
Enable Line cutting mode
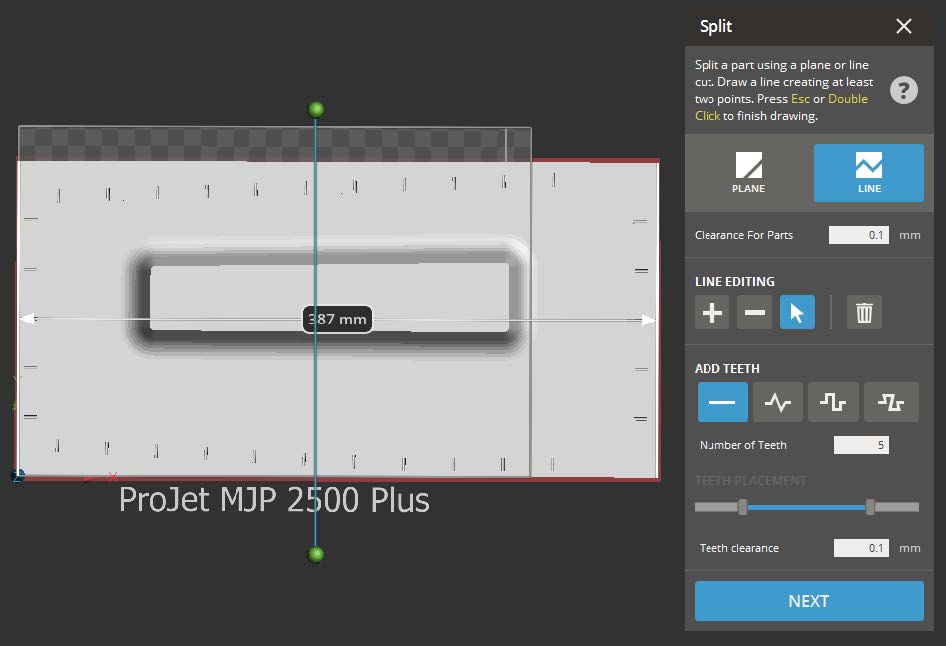pos(868,172)
